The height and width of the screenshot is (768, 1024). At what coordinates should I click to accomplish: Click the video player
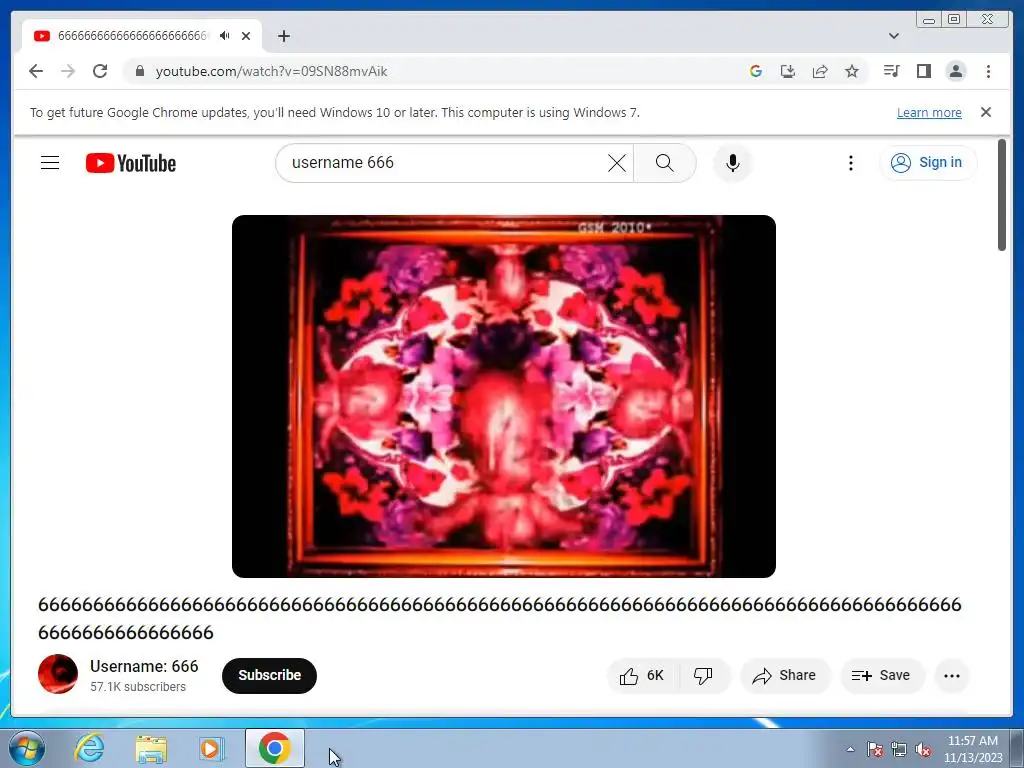coord(504,396)
